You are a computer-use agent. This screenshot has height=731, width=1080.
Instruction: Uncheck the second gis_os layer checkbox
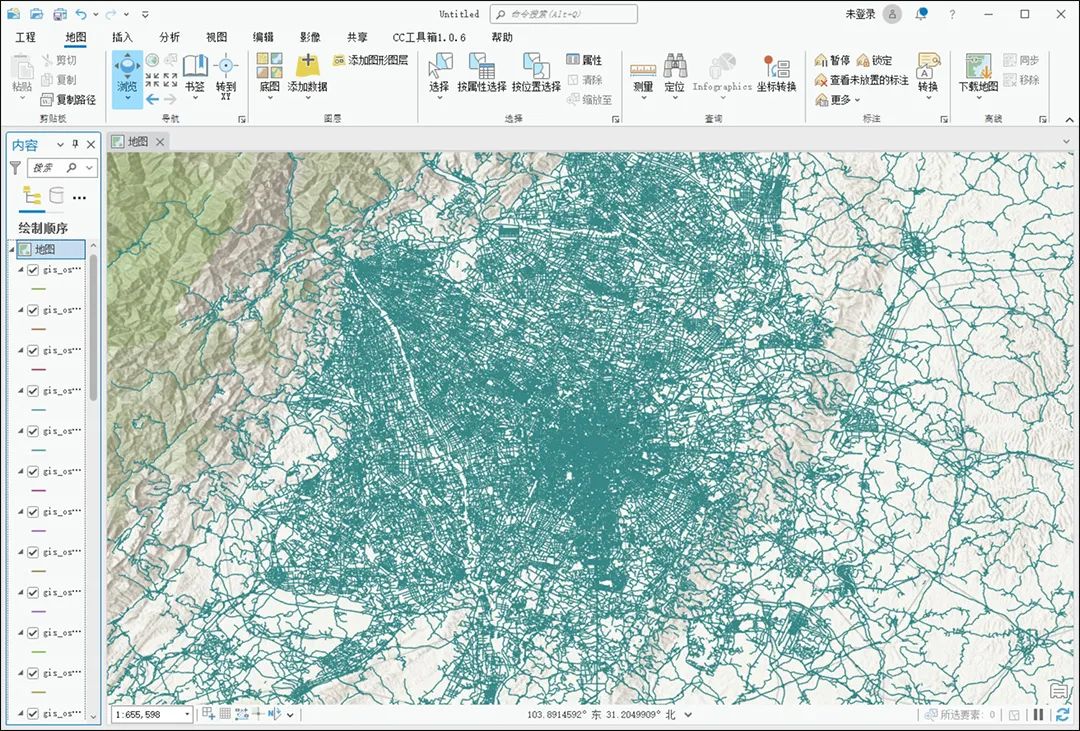pyautogui.click(x=32, y=310)
